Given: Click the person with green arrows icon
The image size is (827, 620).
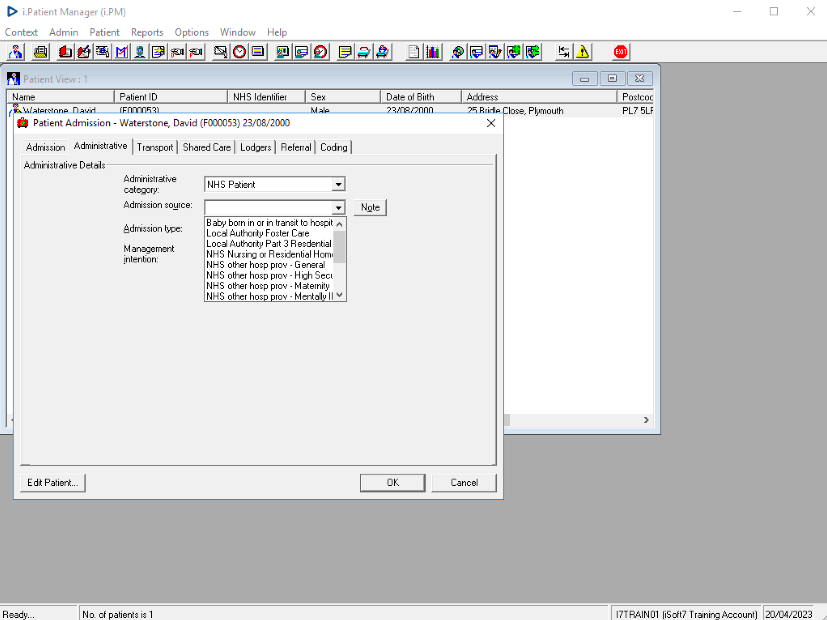Looking at the screenshot, I should coord(533,52).
